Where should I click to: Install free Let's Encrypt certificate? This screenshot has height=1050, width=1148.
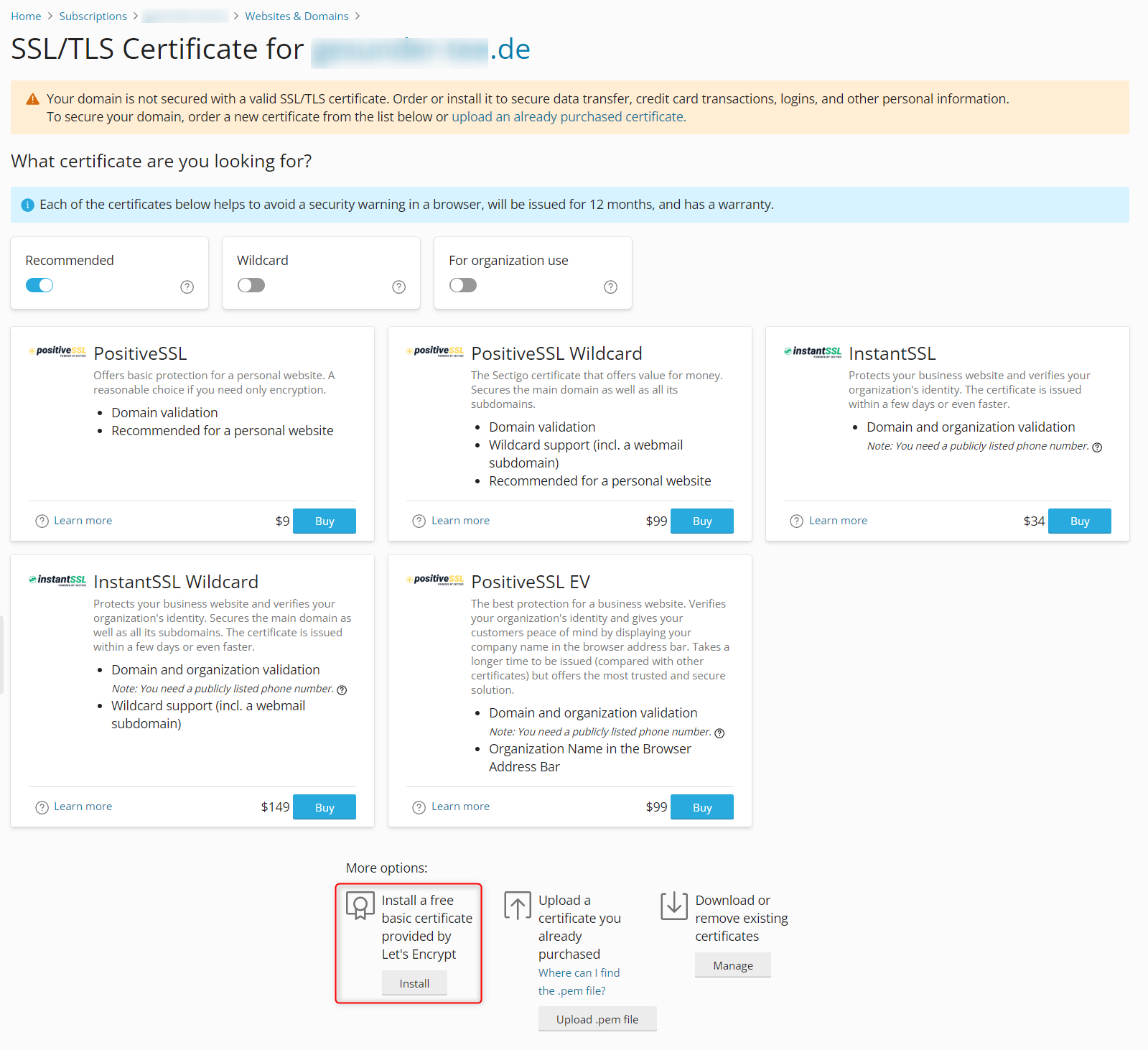tap(414, 983)
